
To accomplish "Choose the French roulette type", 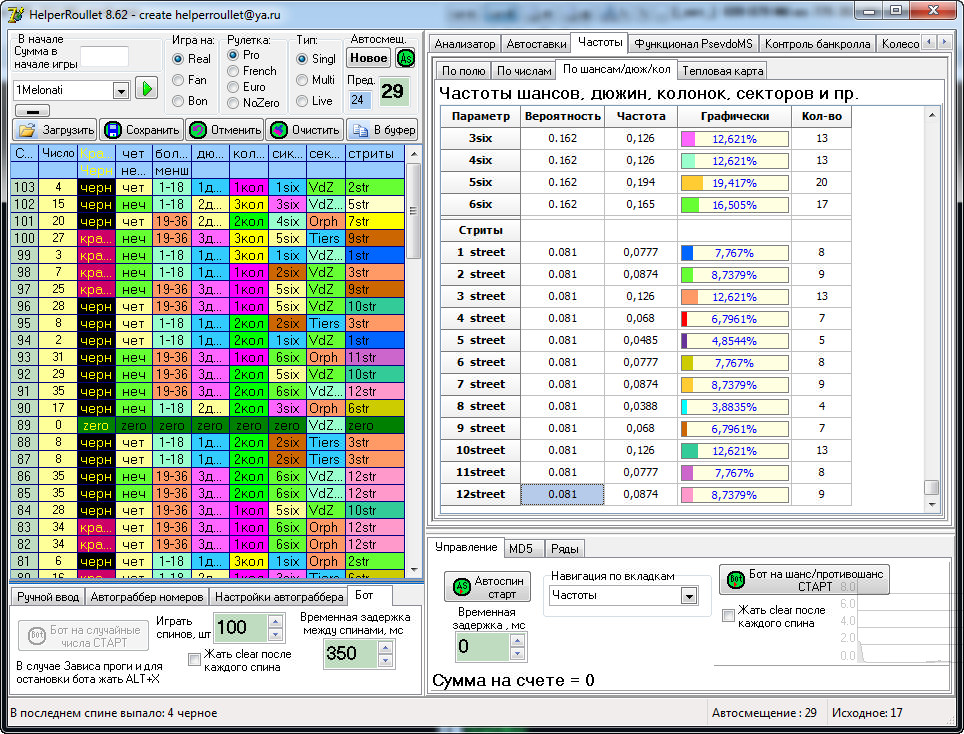I will tap(234, 71).
